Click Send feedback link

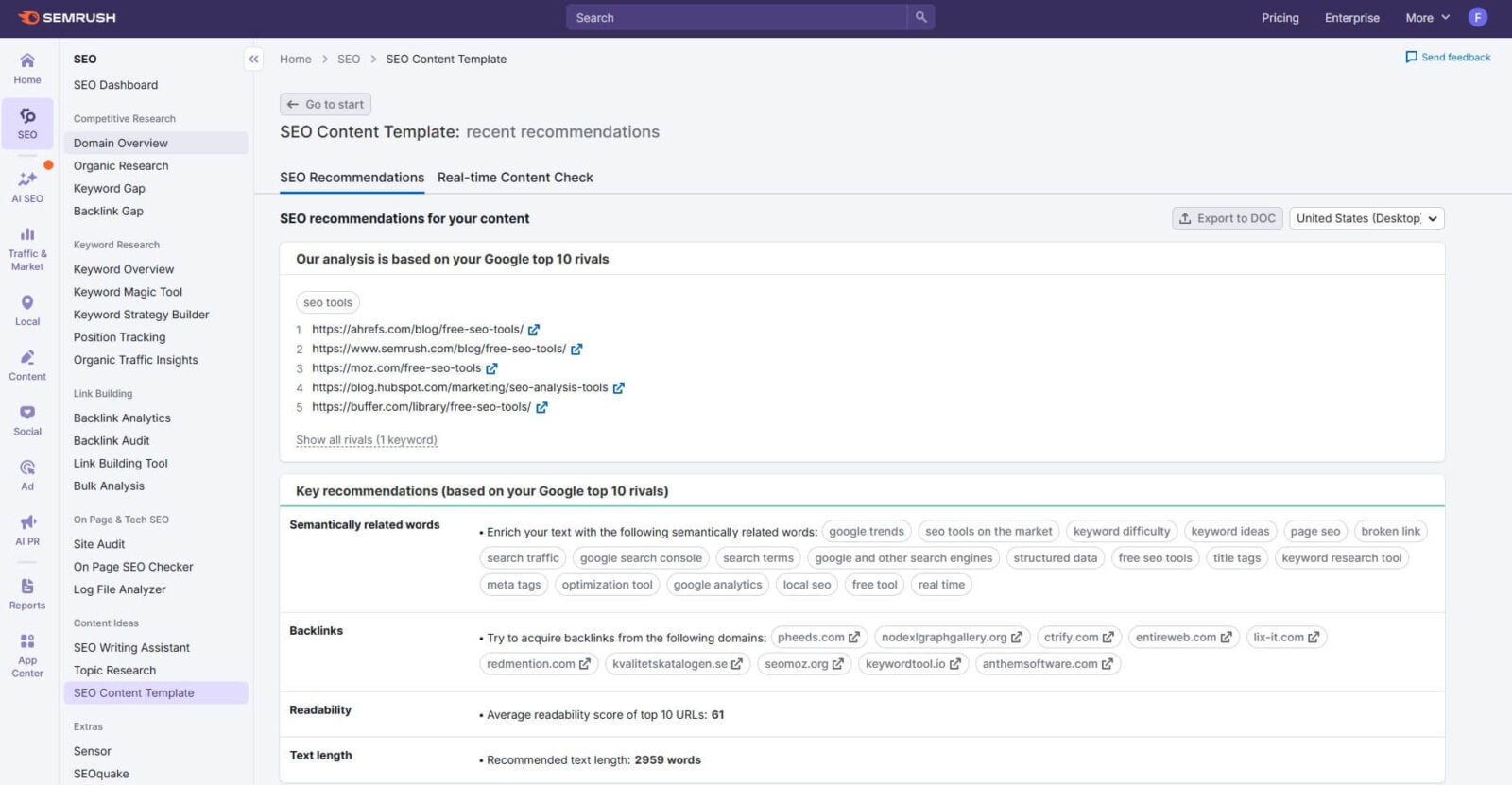1448,58
